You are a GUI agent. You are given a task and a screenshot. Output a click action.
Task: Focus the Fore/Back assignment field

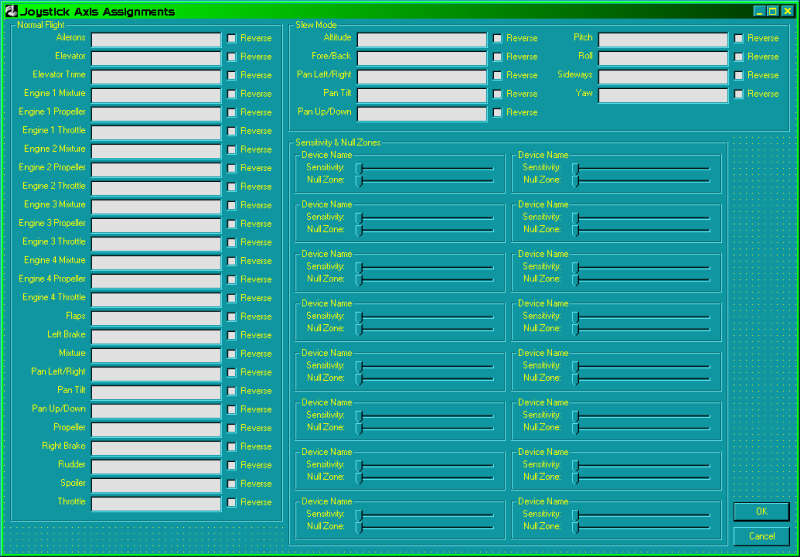point(422,58)
